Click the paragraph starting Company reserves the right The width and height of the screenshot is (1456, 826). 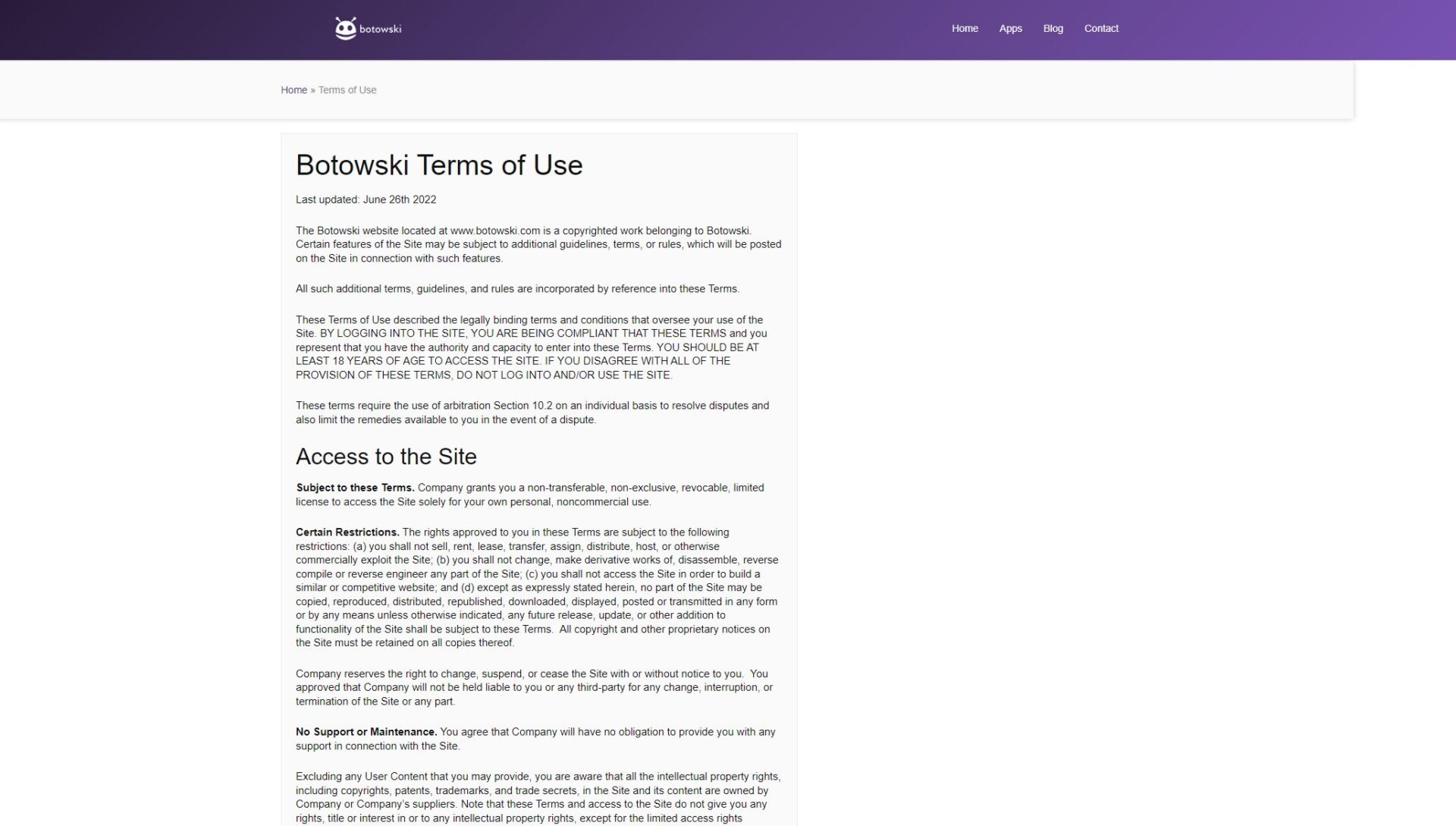[x=531, y=687]
